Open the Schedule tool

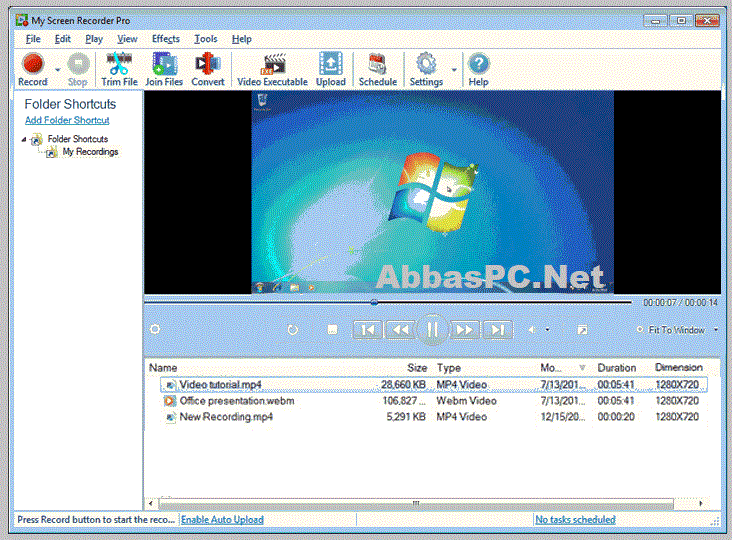(x=377, y=70)
